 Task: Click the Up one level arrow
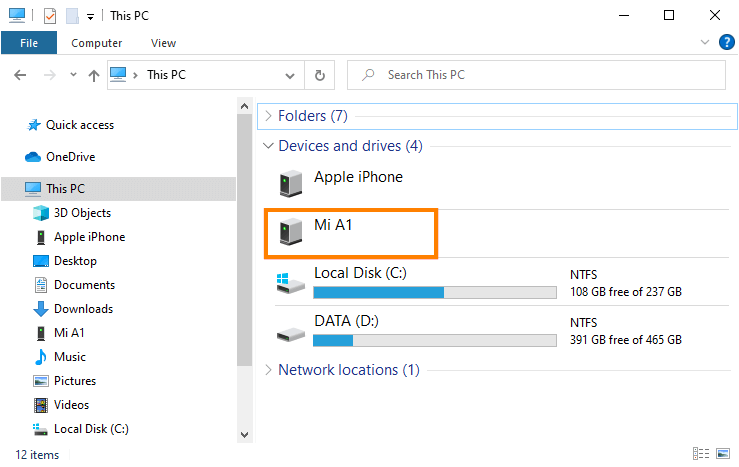[94, 75]
